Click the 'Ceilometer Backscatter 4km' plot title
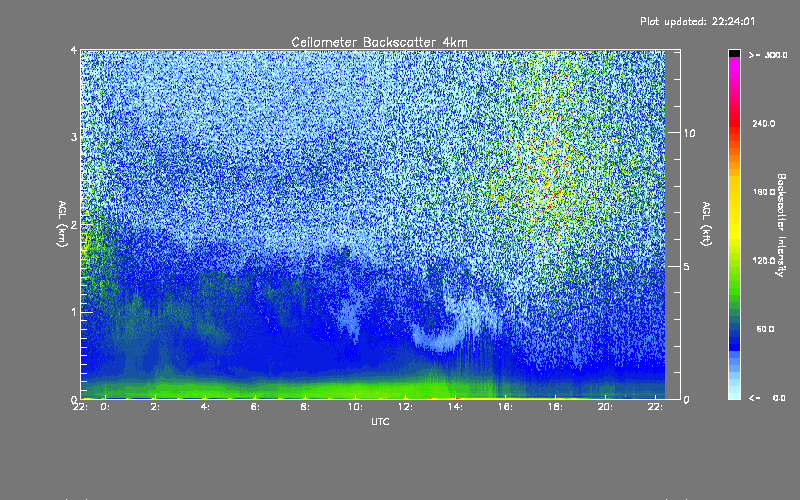 379,42
